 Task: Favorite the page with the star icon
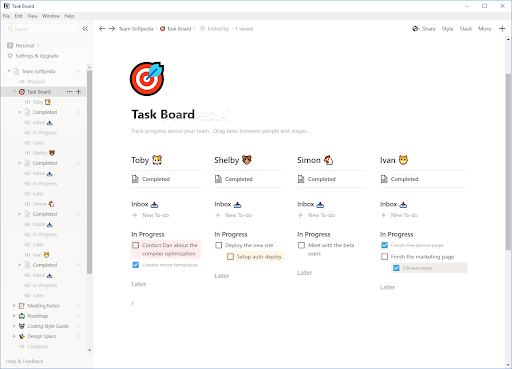pyautogui.click(x=202, y=29)
